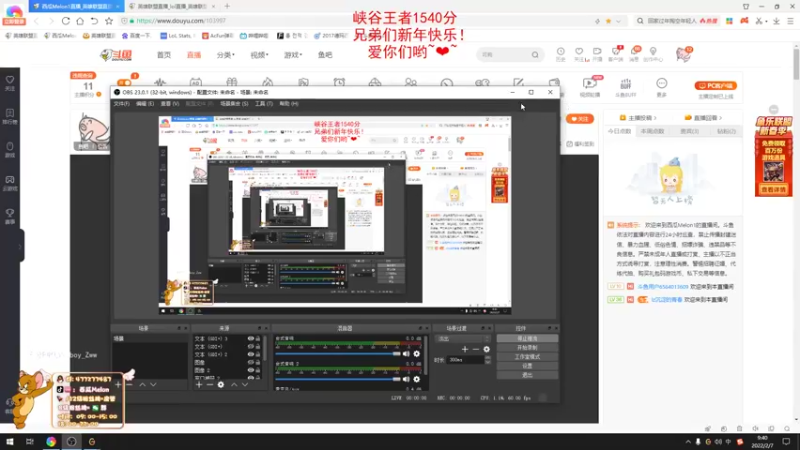Open viewing history icon in Douyu header
Screen dimensions: 800x450
(561, 54)
